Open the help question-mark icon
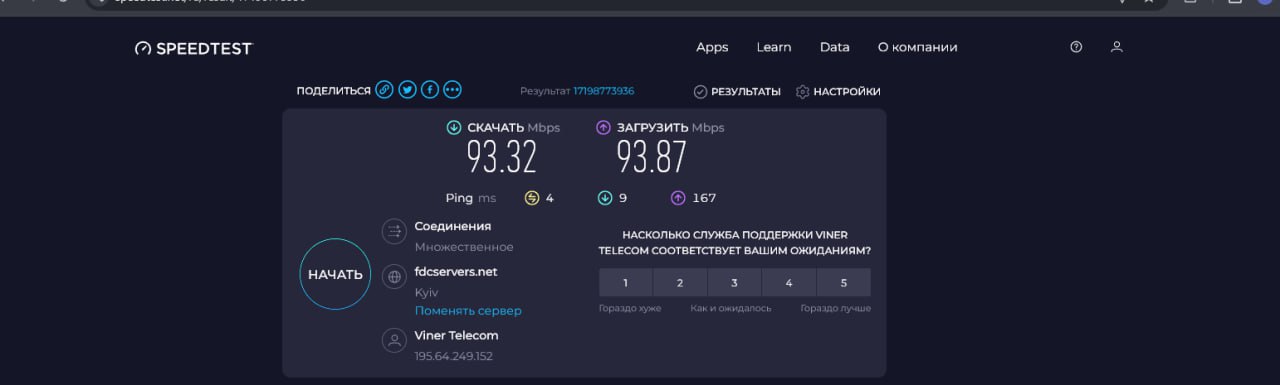Screen dimensions: 1280x385 pos(1076,47)
